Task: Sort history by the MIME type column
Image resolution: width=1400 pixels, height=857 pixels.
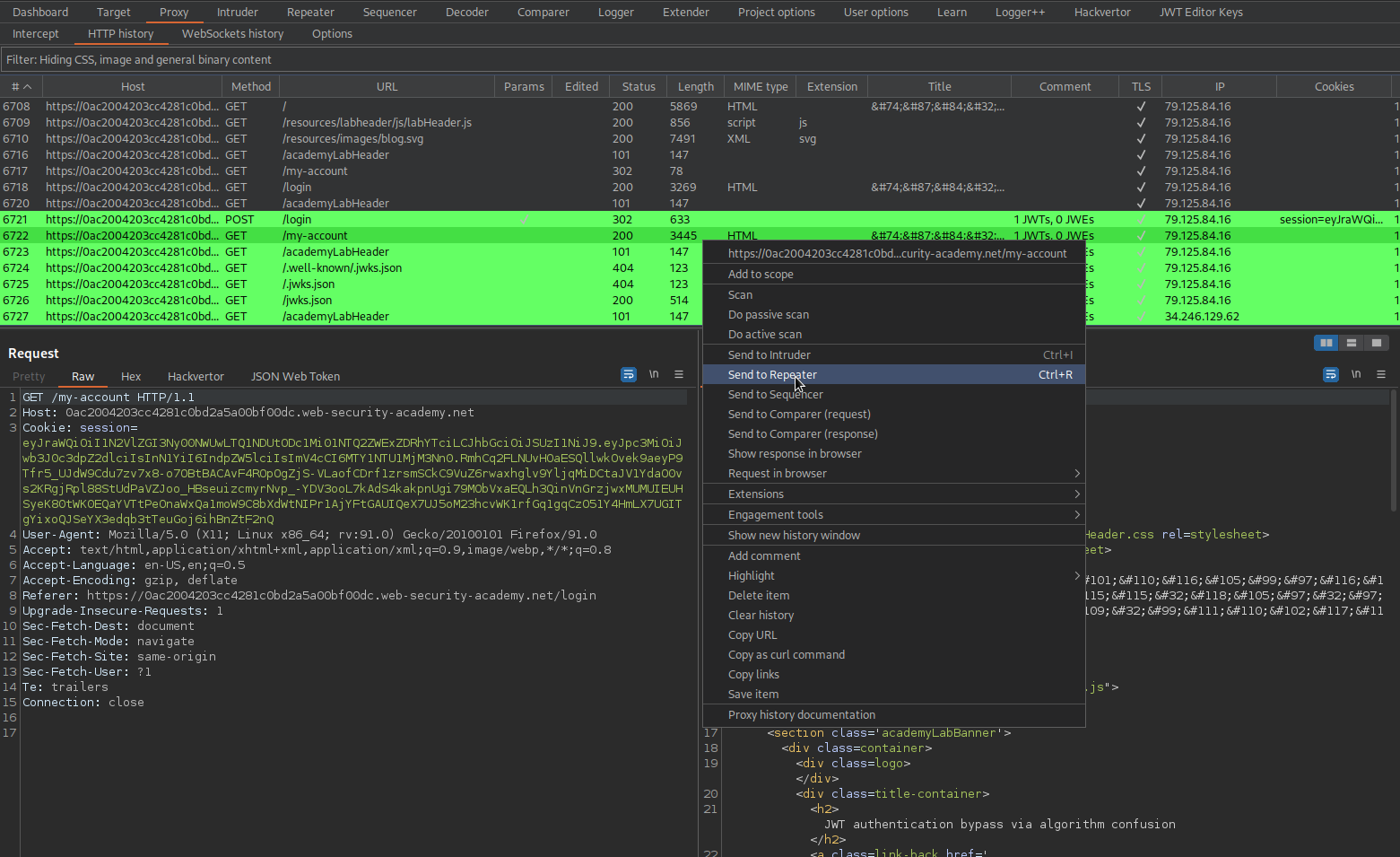Action: (761, 87)
